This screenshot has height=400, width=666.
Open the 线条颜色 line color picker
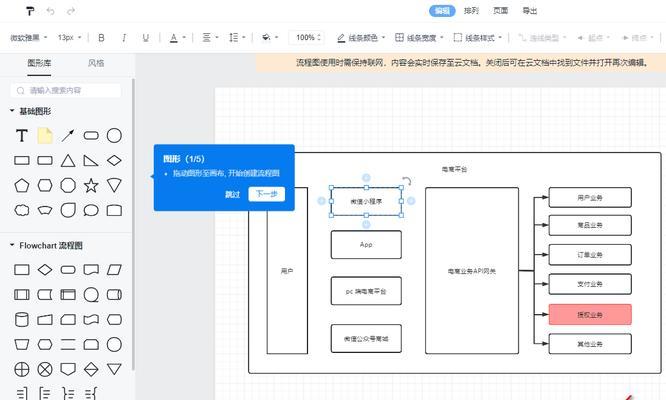(361, 38)
